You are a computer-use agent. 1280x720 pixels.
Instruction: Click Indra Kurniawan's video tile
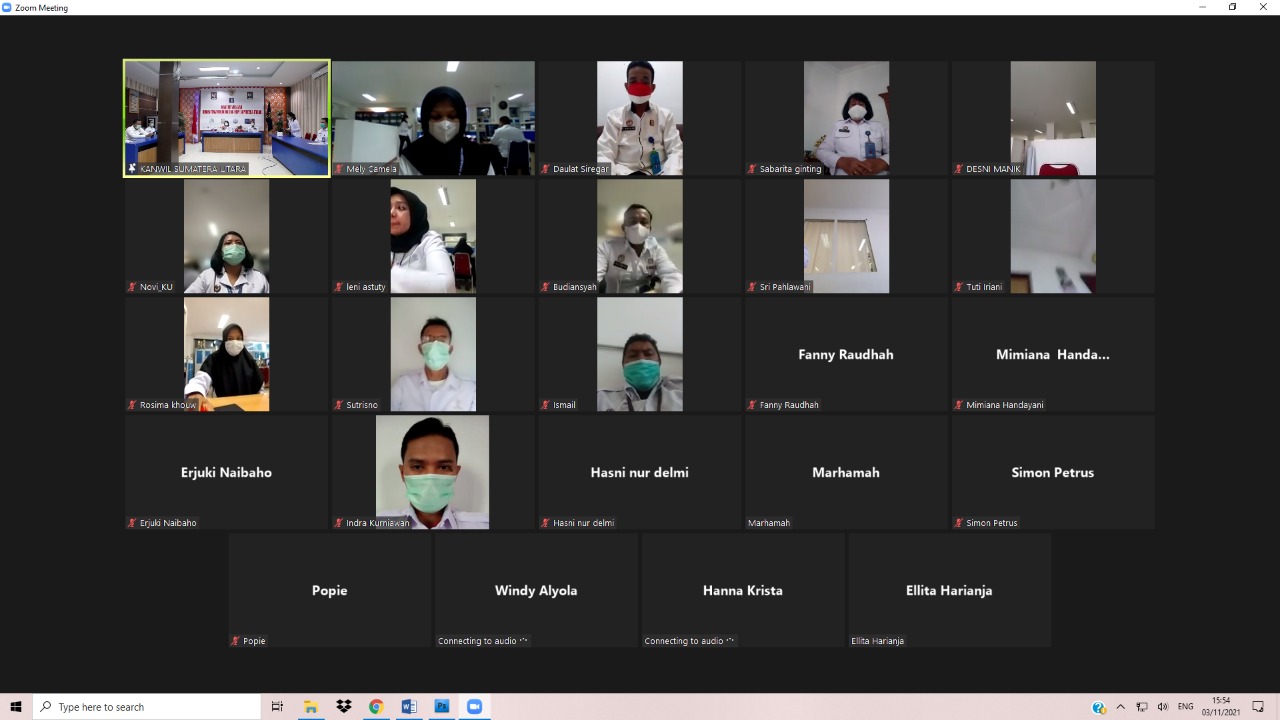click(433, 472)
